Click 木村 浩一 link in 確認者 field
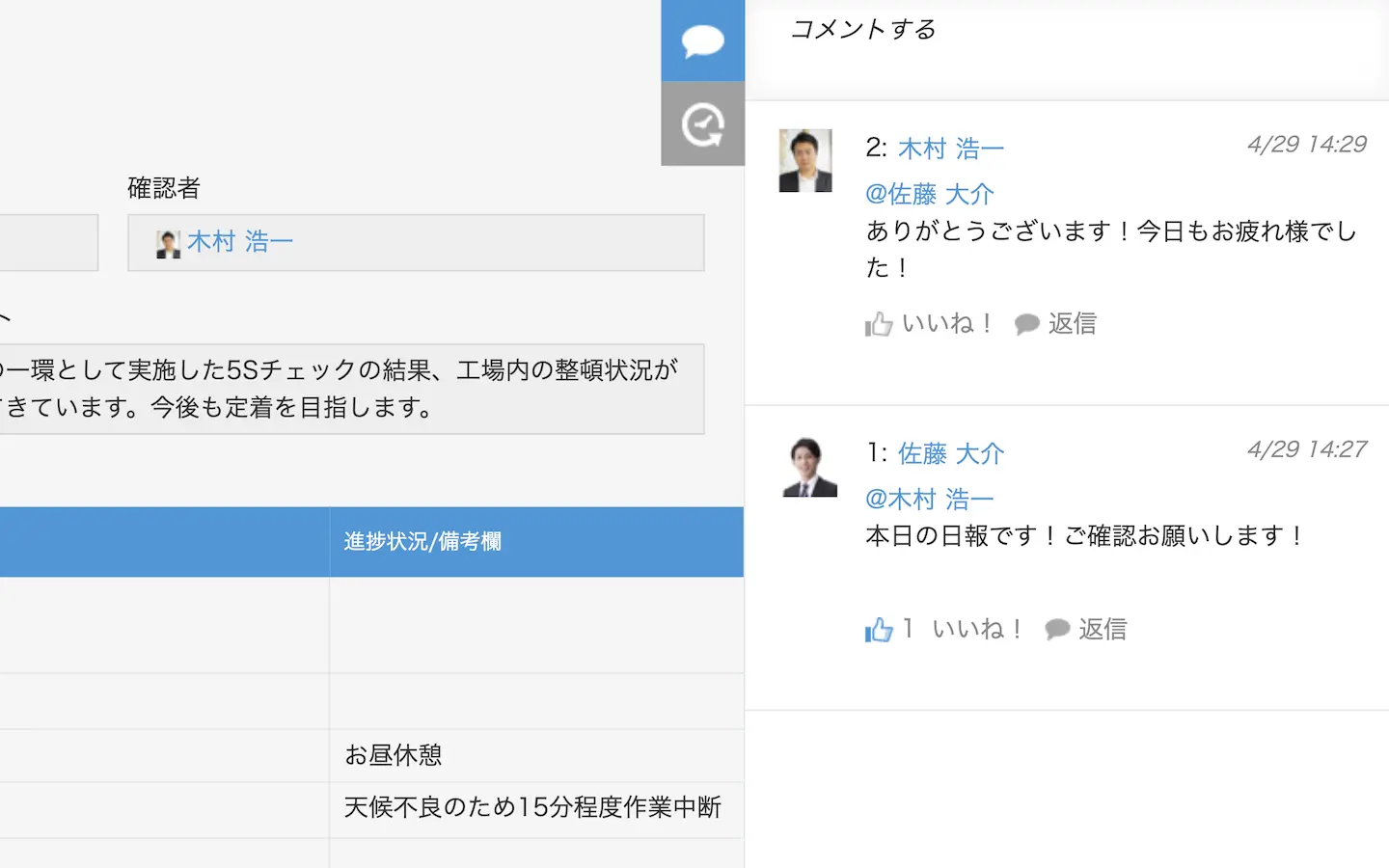This screenshot has width=1389, height=868. pos(239,241)
